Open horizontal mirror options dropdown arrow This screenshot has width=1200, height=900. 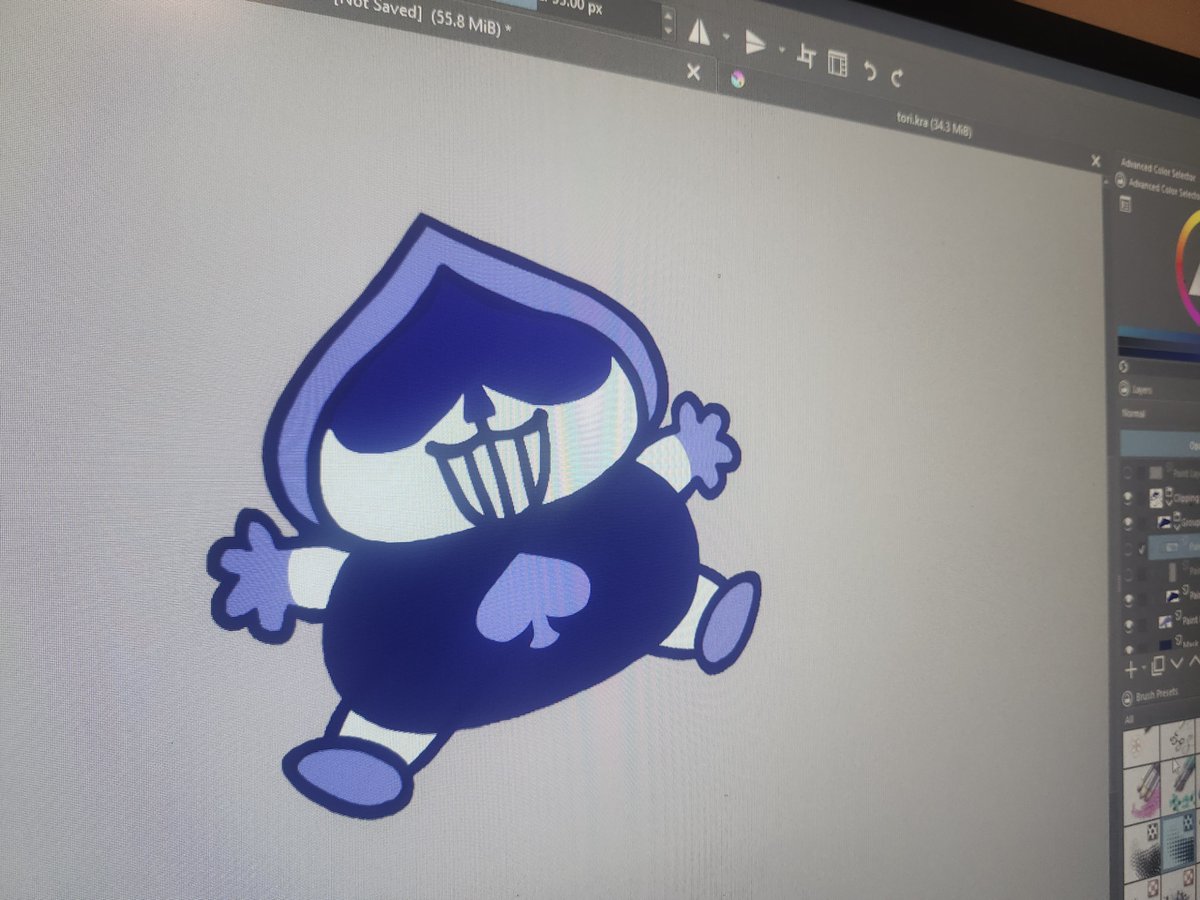coord(726,36)
